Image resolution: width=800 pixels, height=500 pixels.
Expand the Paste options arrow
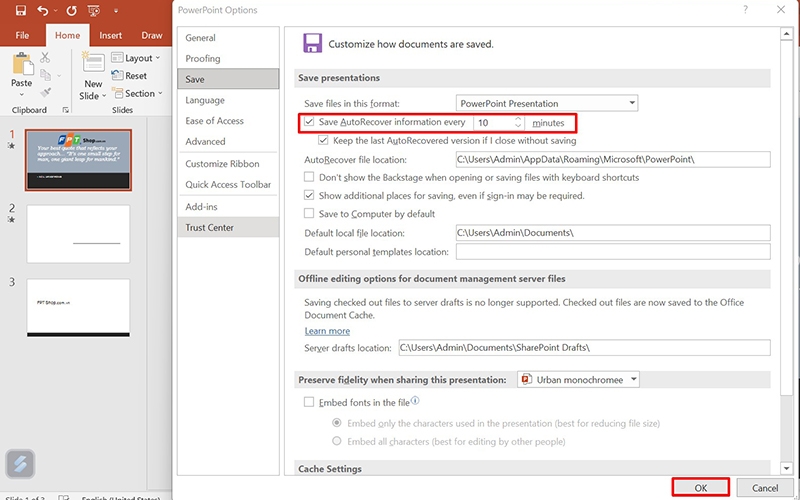point(21,95)
